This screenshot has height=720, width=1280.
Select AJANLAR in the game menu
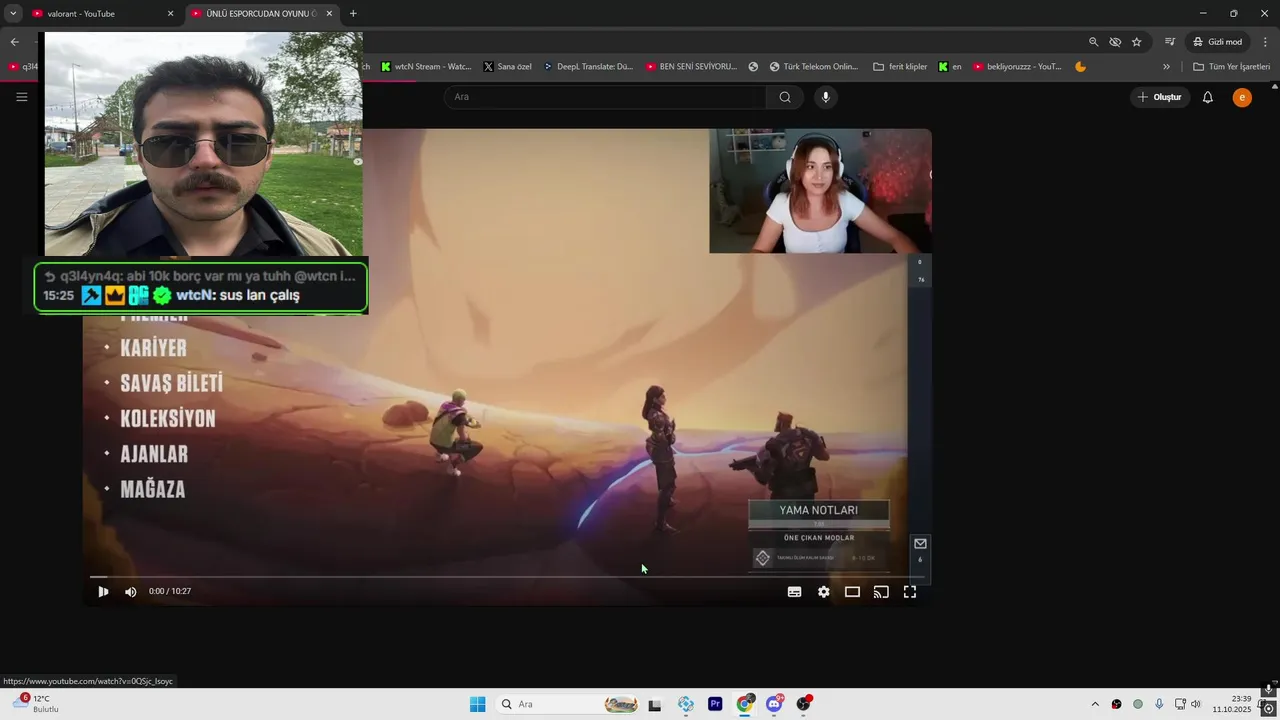tap(154, 454)
